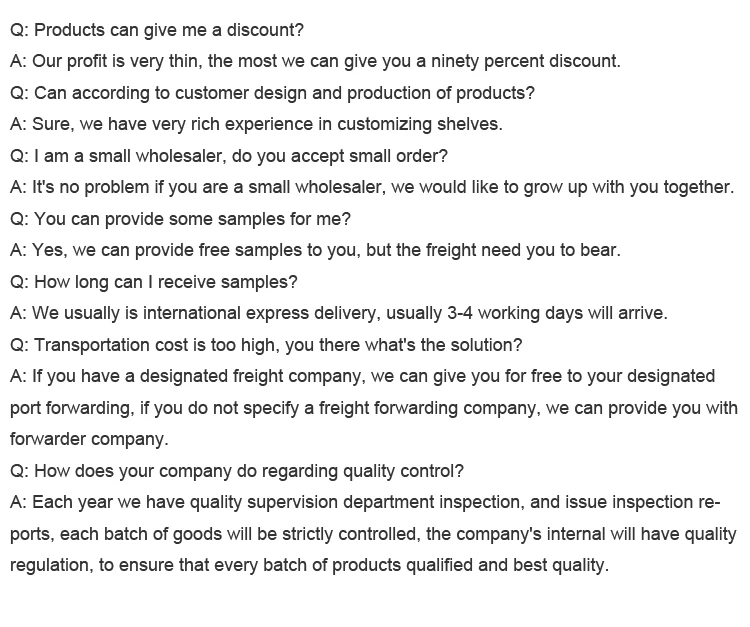The image size is (750, 627).
Task: Click the question "Products can give me a discount?"
Action: point(157,30)
